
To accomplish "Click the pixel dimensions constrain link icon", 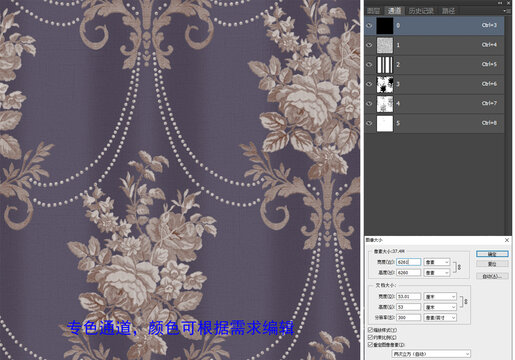I will 459,267.
